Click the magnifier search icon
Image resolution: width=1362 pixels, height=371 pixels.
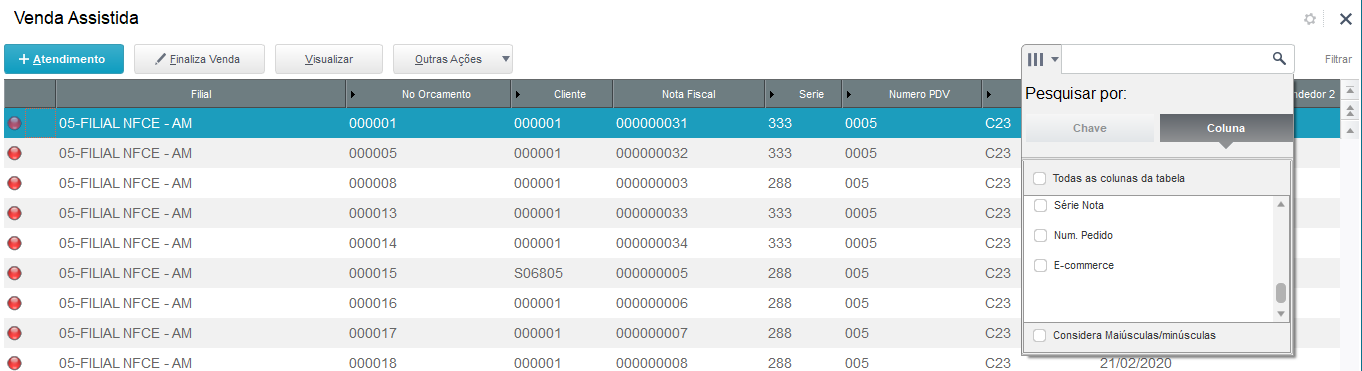click(x=1279, y=59)
